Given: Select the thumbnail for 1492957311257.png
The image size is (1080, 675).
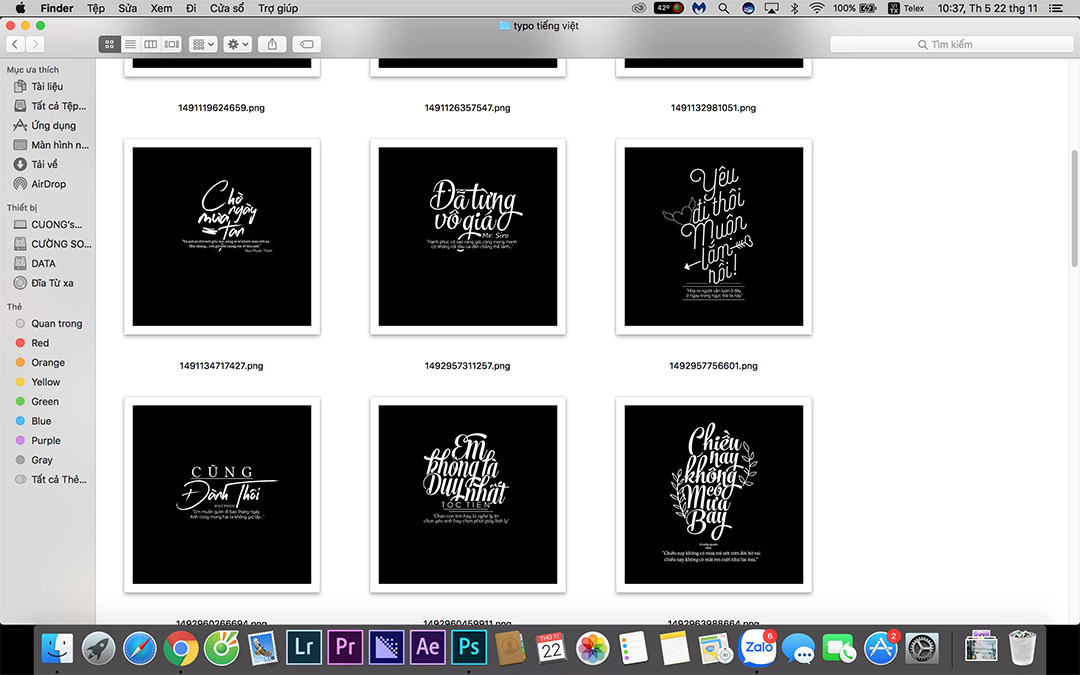Looking at the screenshot, I should (468, 236).
